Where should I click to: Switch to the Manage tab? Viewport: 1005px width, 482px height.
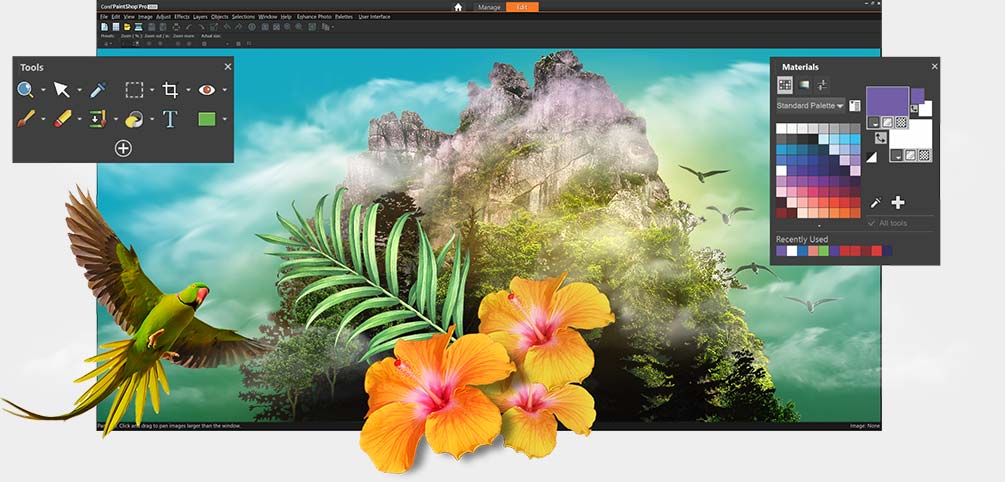point(489,7)
